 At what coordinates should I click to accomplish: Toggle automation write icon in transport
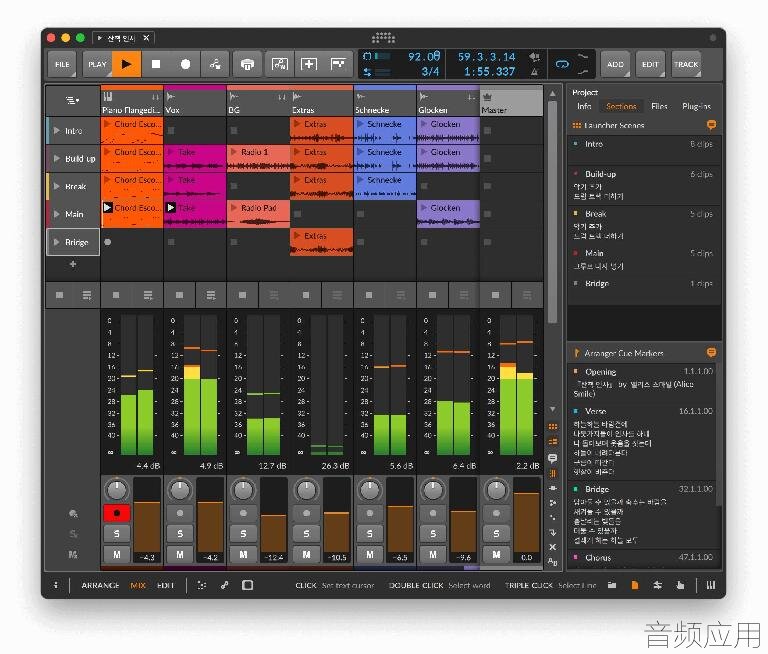[x=215, y=64]
